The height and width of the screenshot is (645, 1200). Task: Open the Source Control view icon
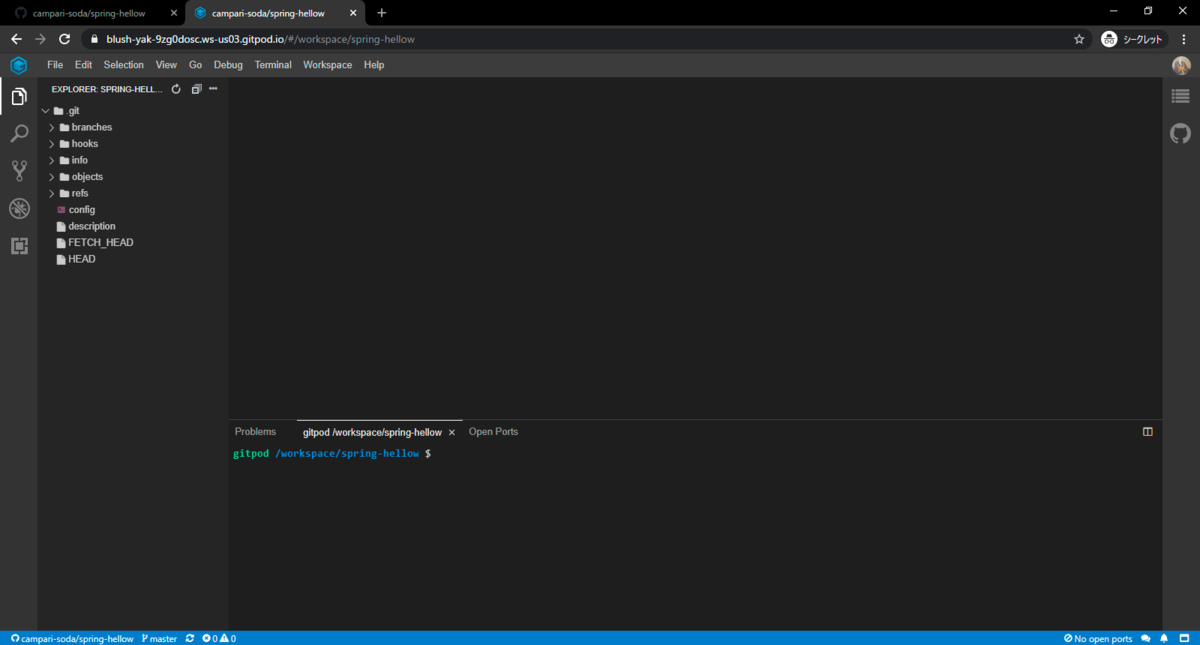(x=18, y=171)
